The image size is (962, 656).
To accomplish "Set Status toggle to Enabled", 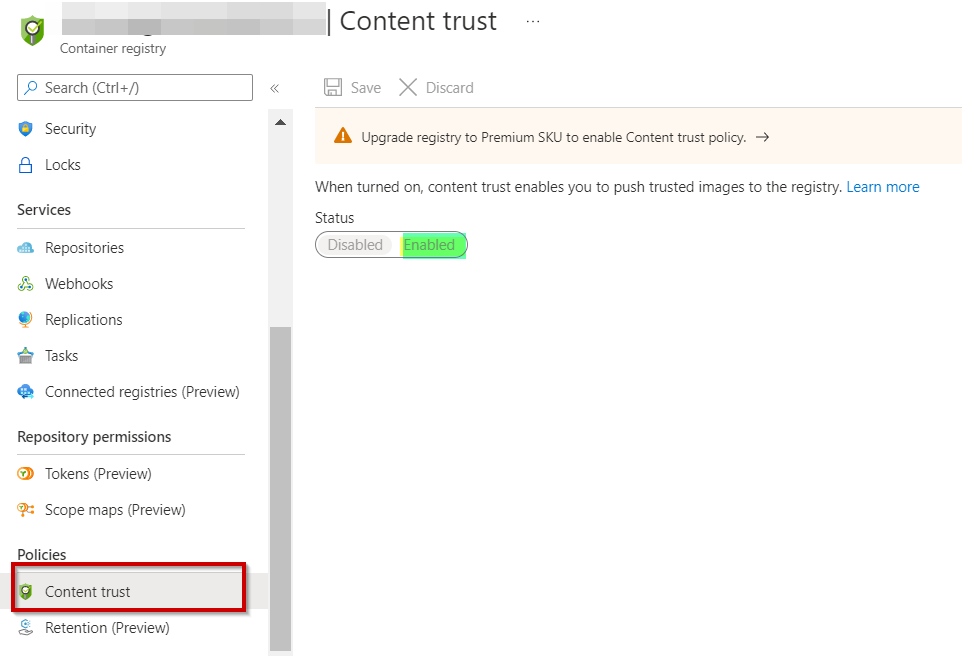I will (429, 245).
